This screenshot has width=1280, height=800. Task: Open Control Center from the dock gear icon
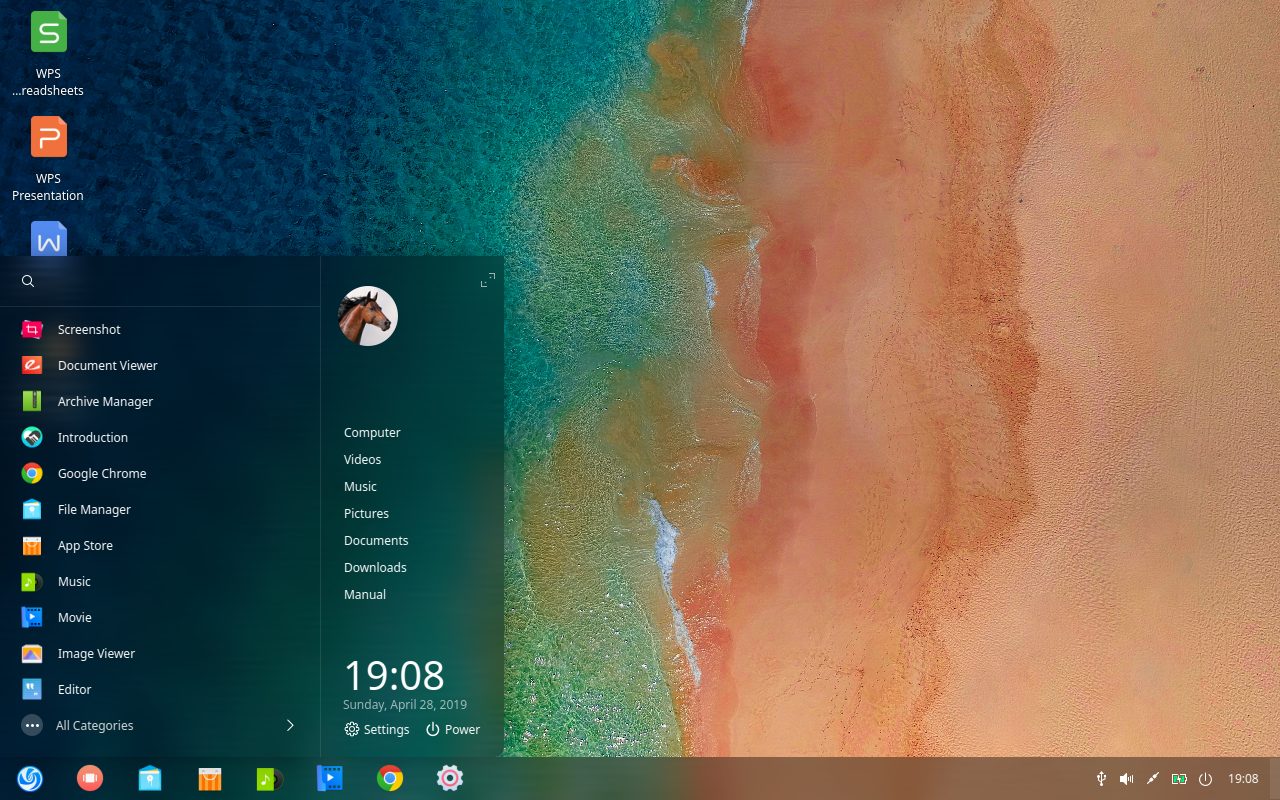coord(449,778)
